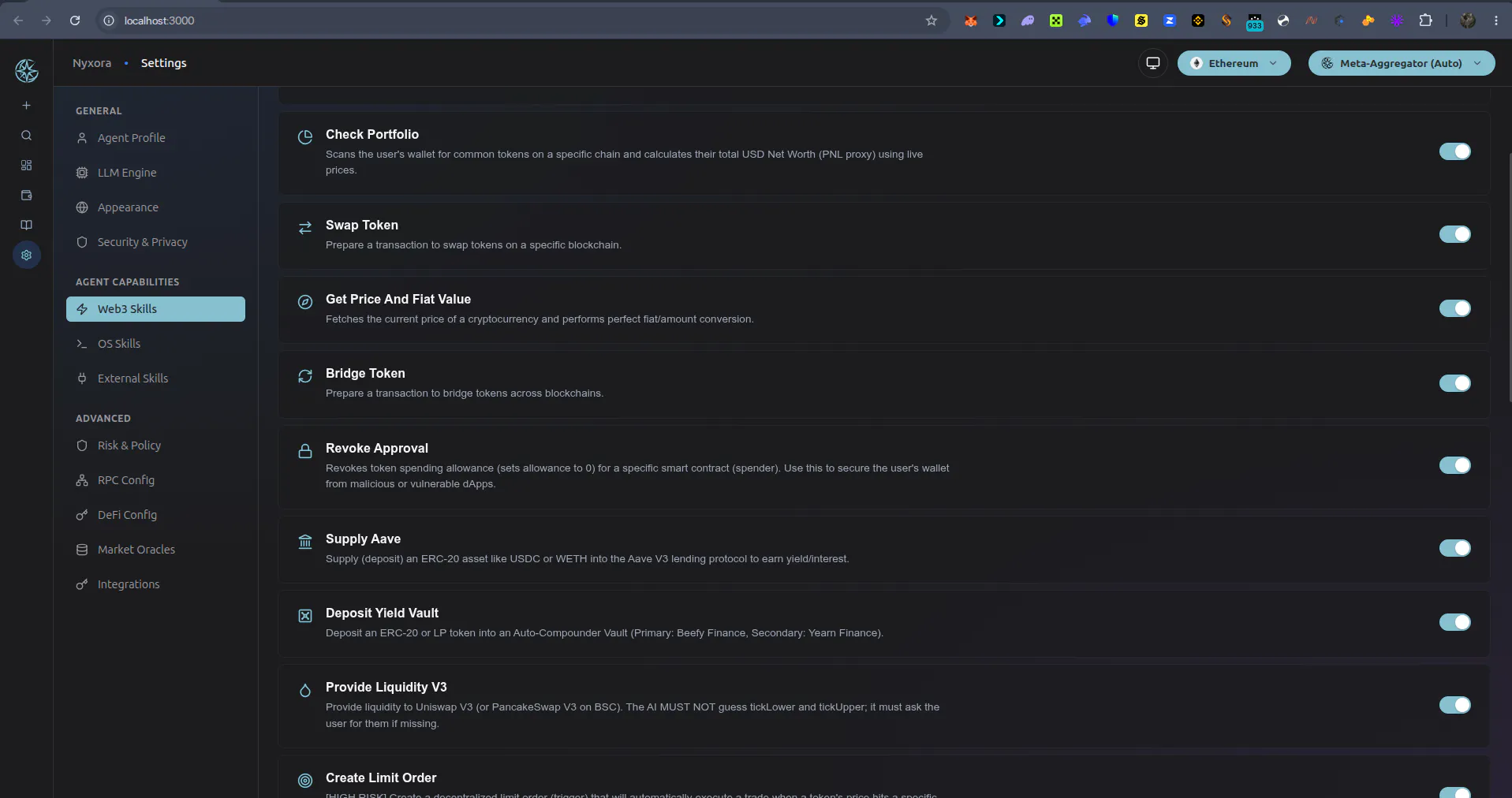Click the page vertical scrollbar

[1509, 276]
